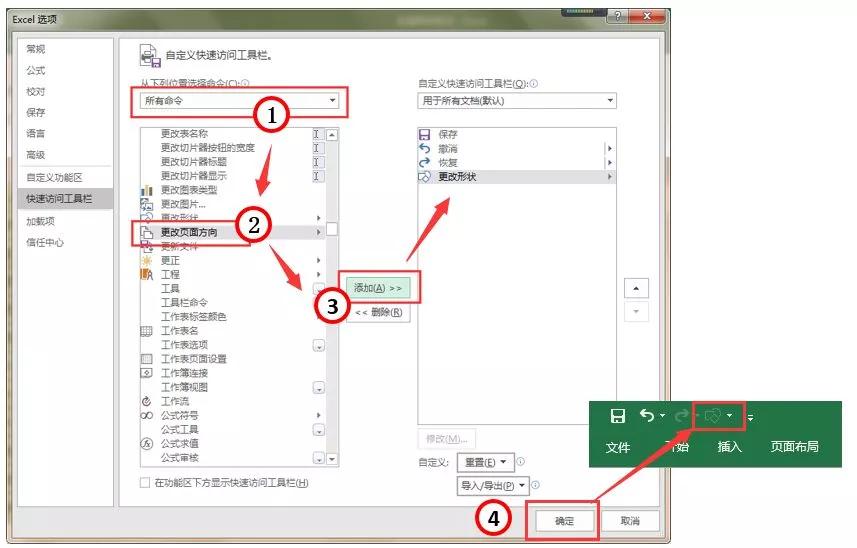The width and height of the screenshot is (857, 548).
Task: Click info icon next to 重置(E) button
Action: [x=520, y=462]
